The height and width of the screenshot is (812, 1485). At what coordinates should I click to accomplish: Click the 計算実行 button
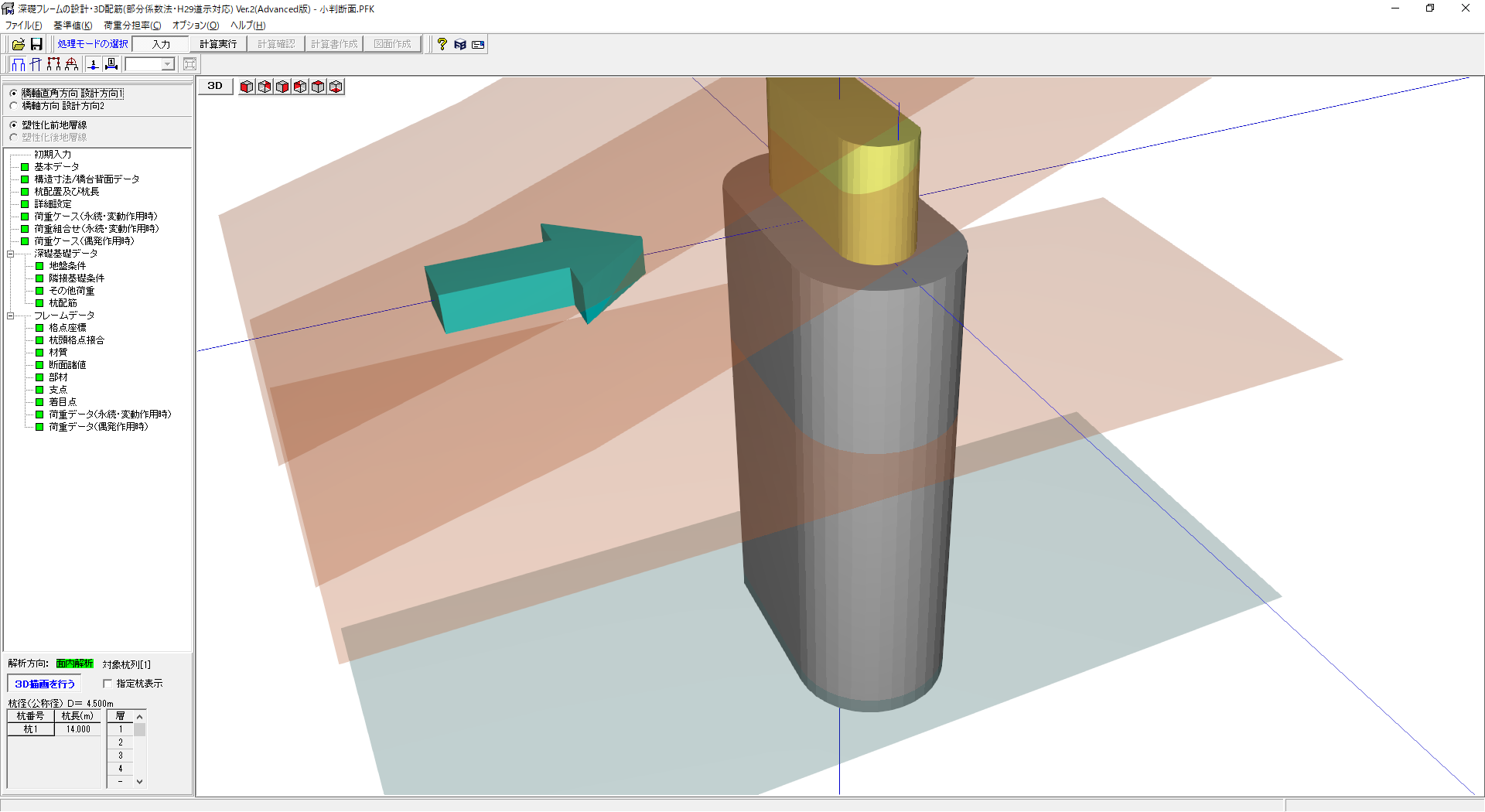point(218,45)
